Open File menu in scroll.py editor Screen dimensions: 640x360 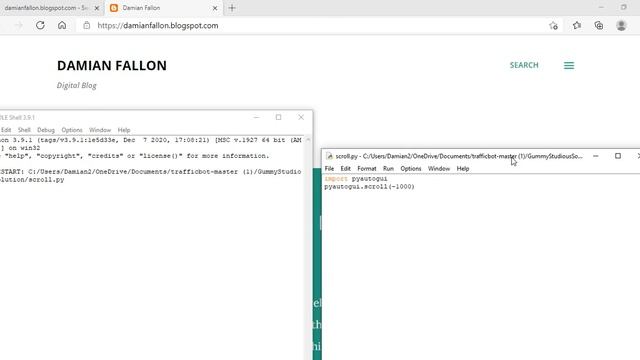pos(329,169)
